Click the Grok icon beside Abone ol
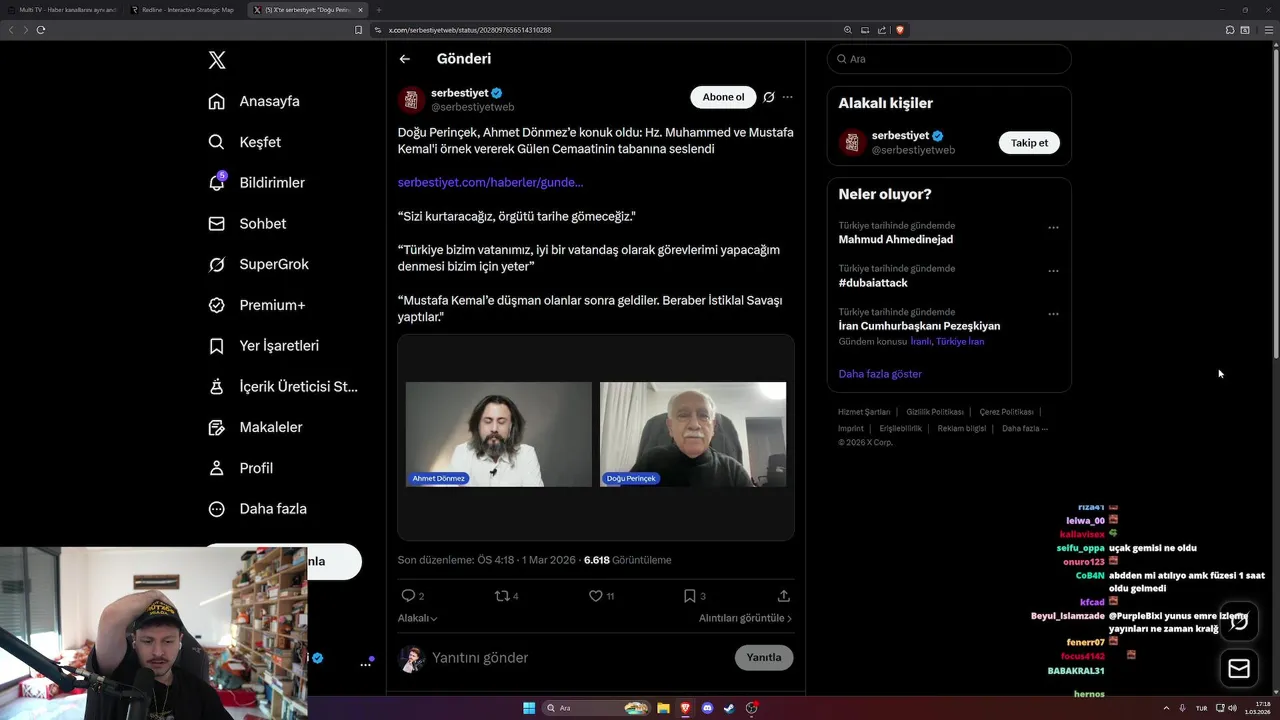The width and height of the screenshot is (1280, 720). [769, 97]
